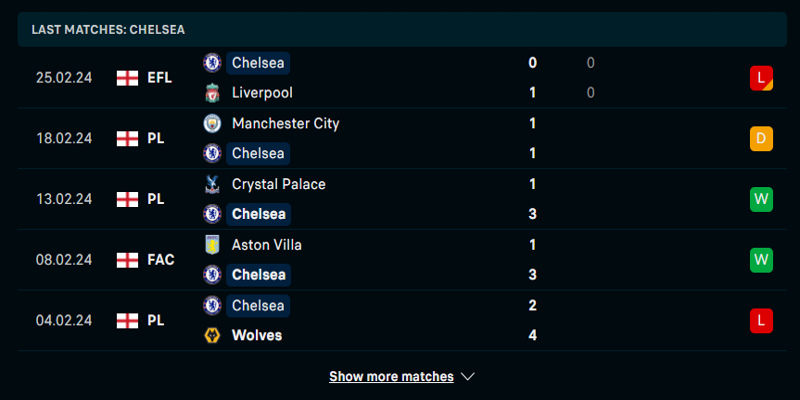Image resolution: width=800 pixels, height=400 pixels.
Task: Click Chelsea crest in EFL match row
Action: pos(212,63)
